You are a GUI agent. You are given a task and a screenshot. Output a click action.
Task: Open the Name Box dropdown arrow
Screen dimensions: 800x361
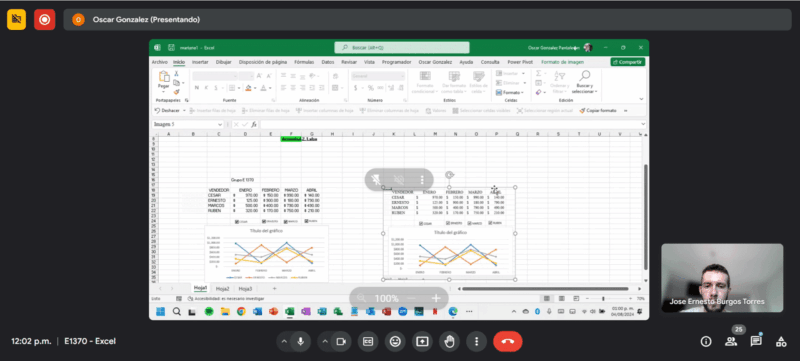[220, 124]
